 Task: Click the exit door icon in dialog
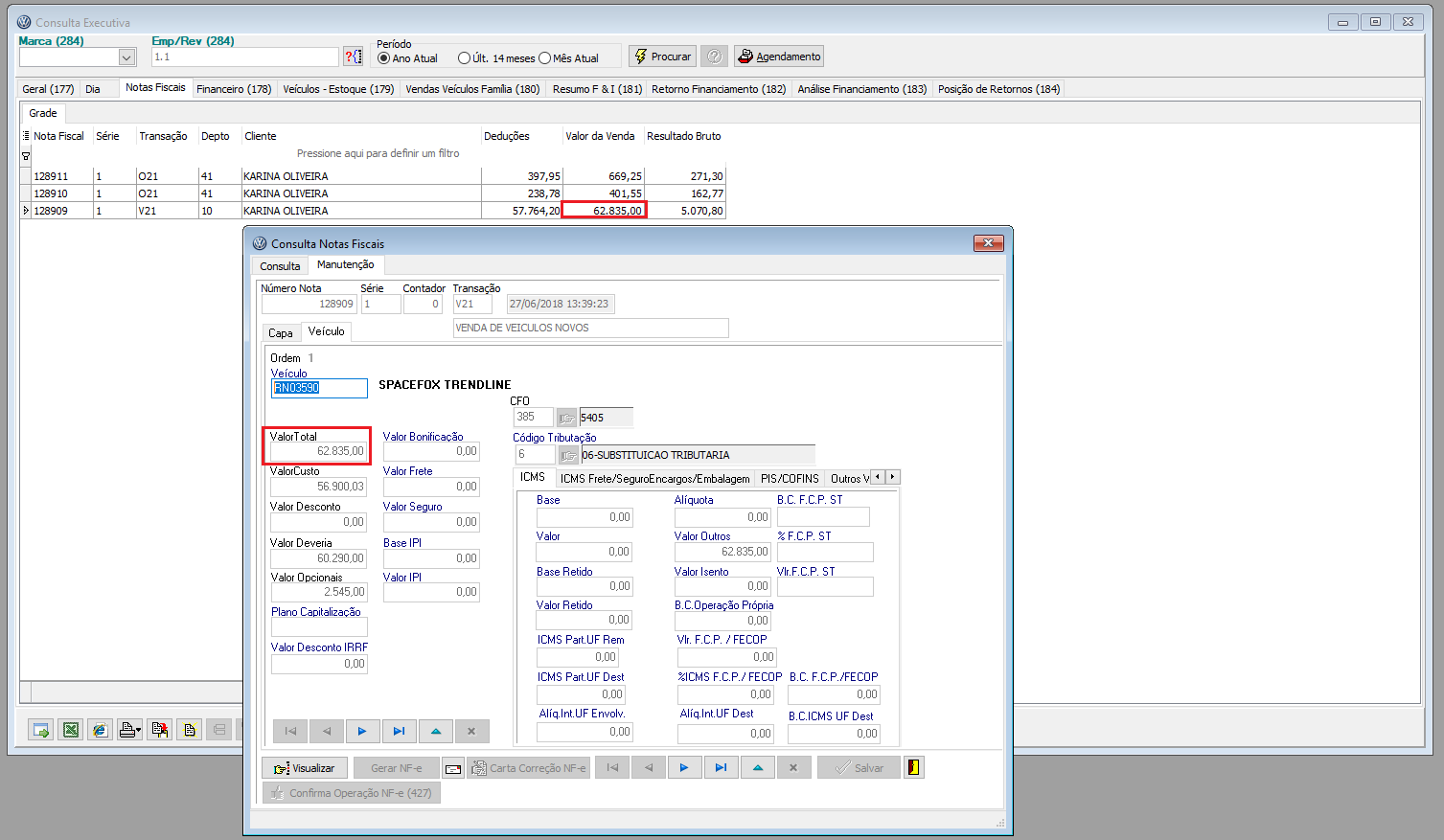coord(913,767)
